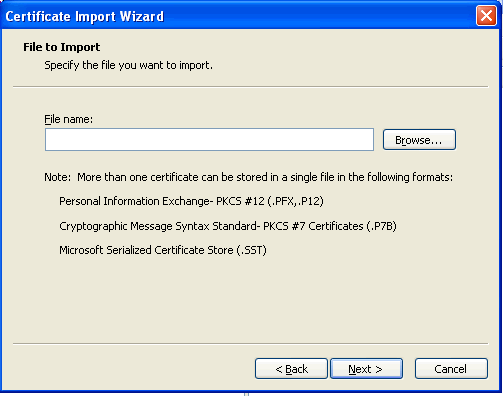Click the (.PFX,.P12) extension text
The width and height of the screenshot is (503, 396).
coord(296,201)
